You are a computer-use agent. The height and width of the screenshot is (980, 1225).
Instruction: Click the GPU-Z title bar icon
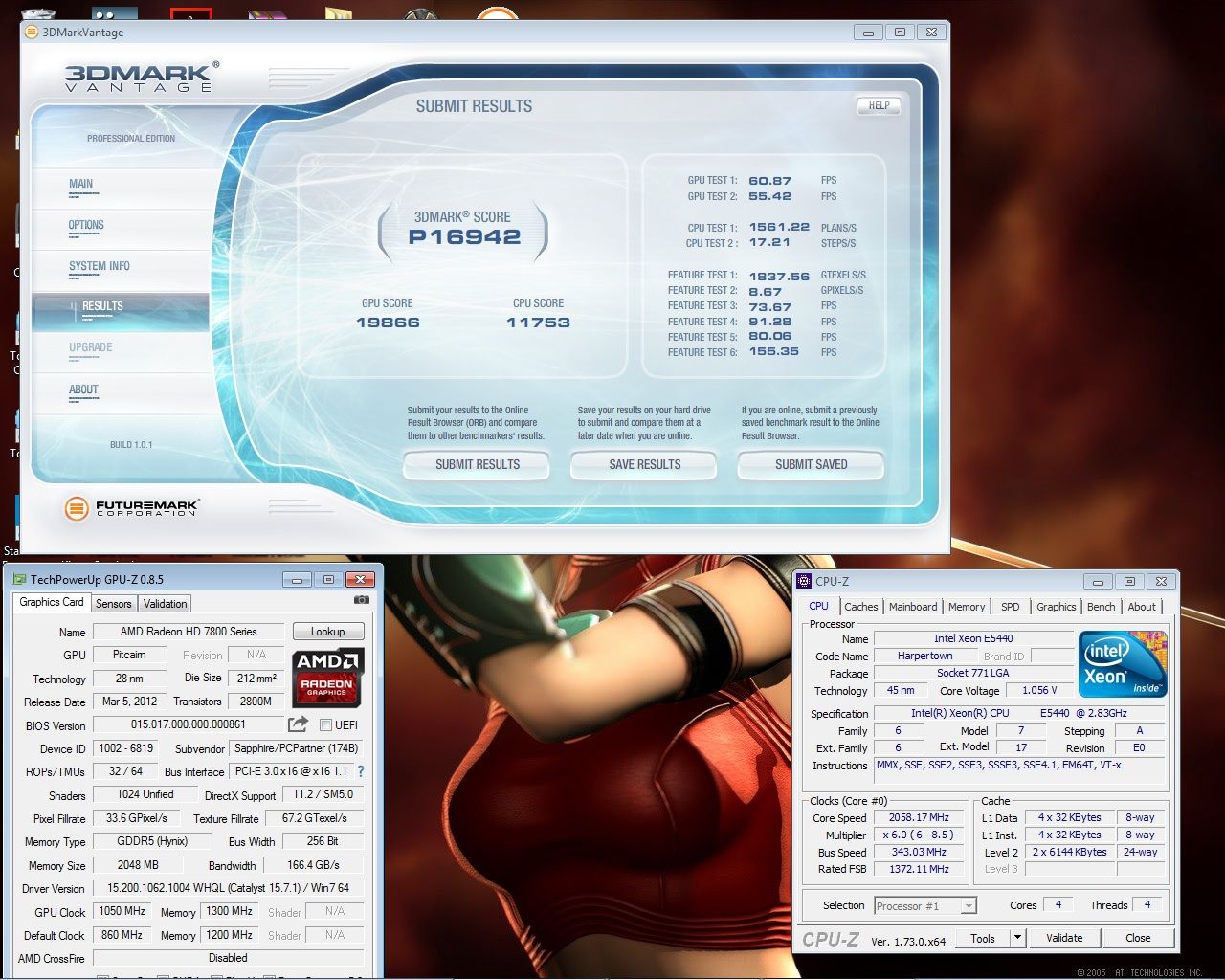(18, 579)
